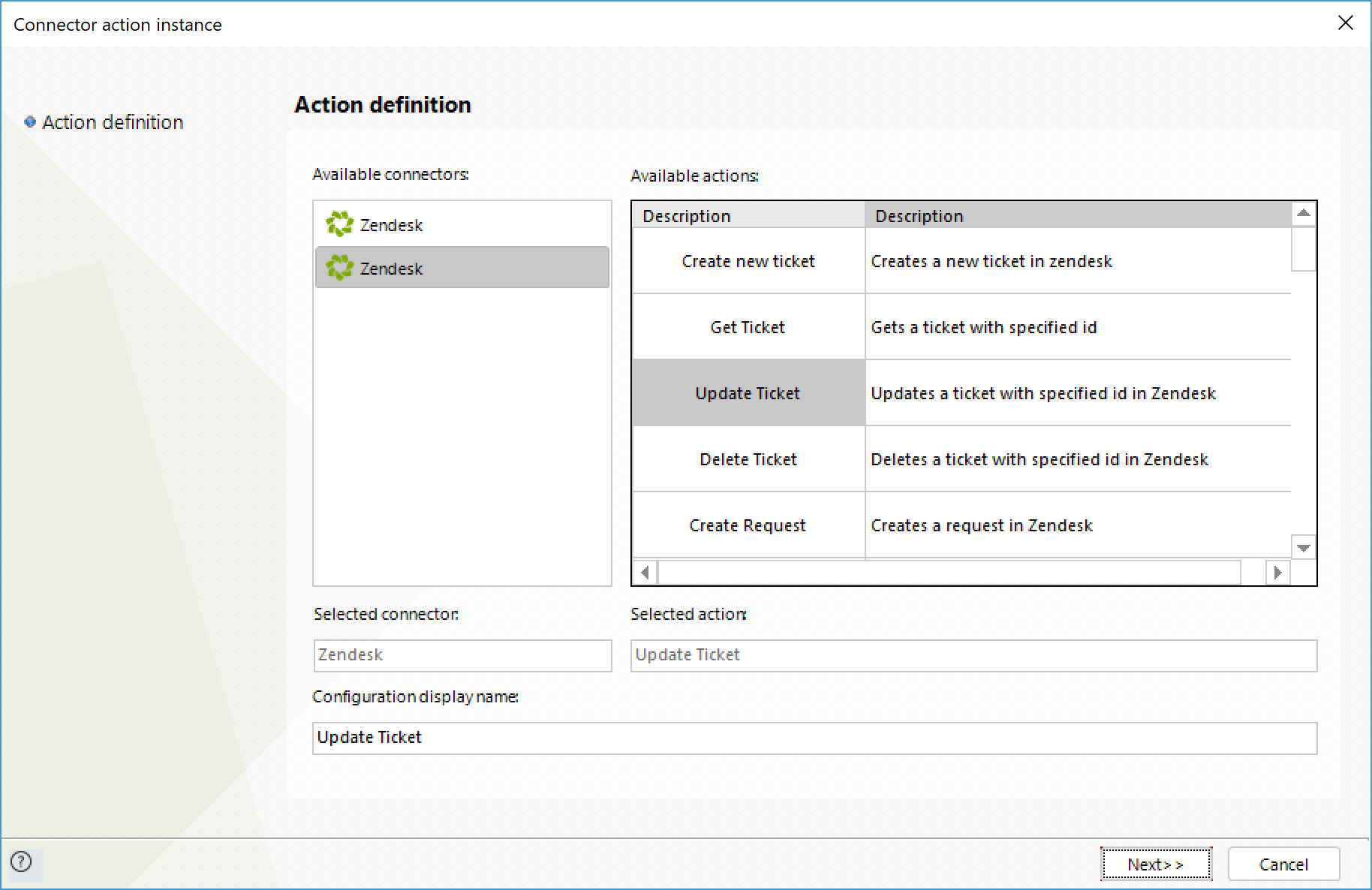1372x890 pixels.
Task: Click 'Creates a request in Zendesk' description
Action: 982,525
